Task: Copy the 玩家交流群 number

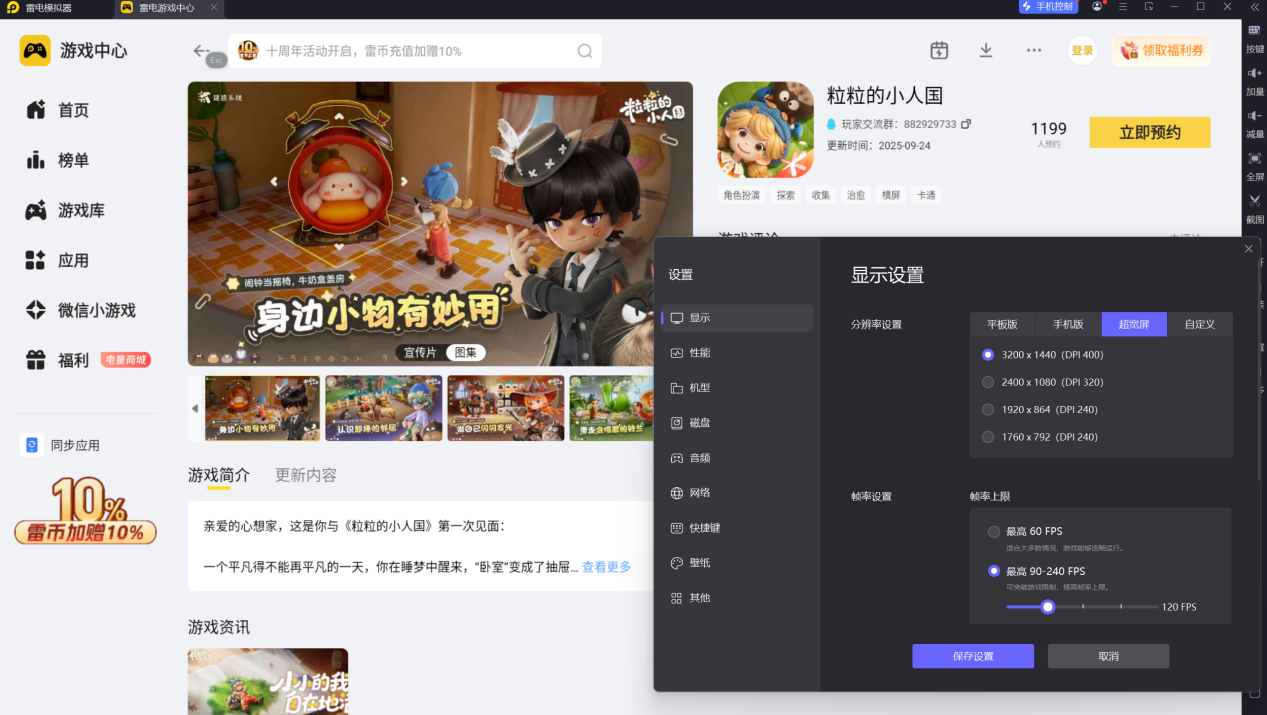Action: click(966, 124)
